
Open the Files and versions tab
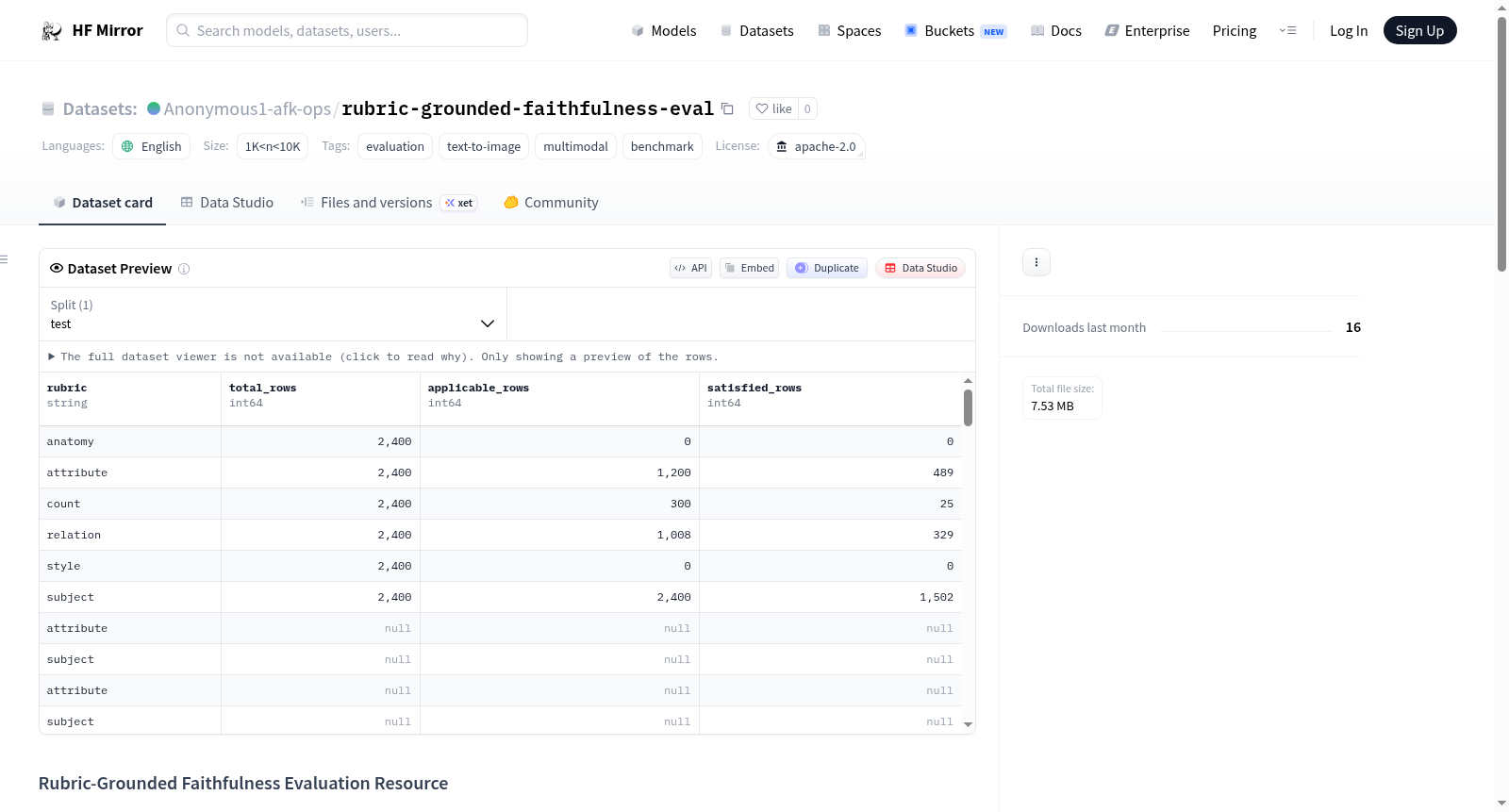point(388,203)
